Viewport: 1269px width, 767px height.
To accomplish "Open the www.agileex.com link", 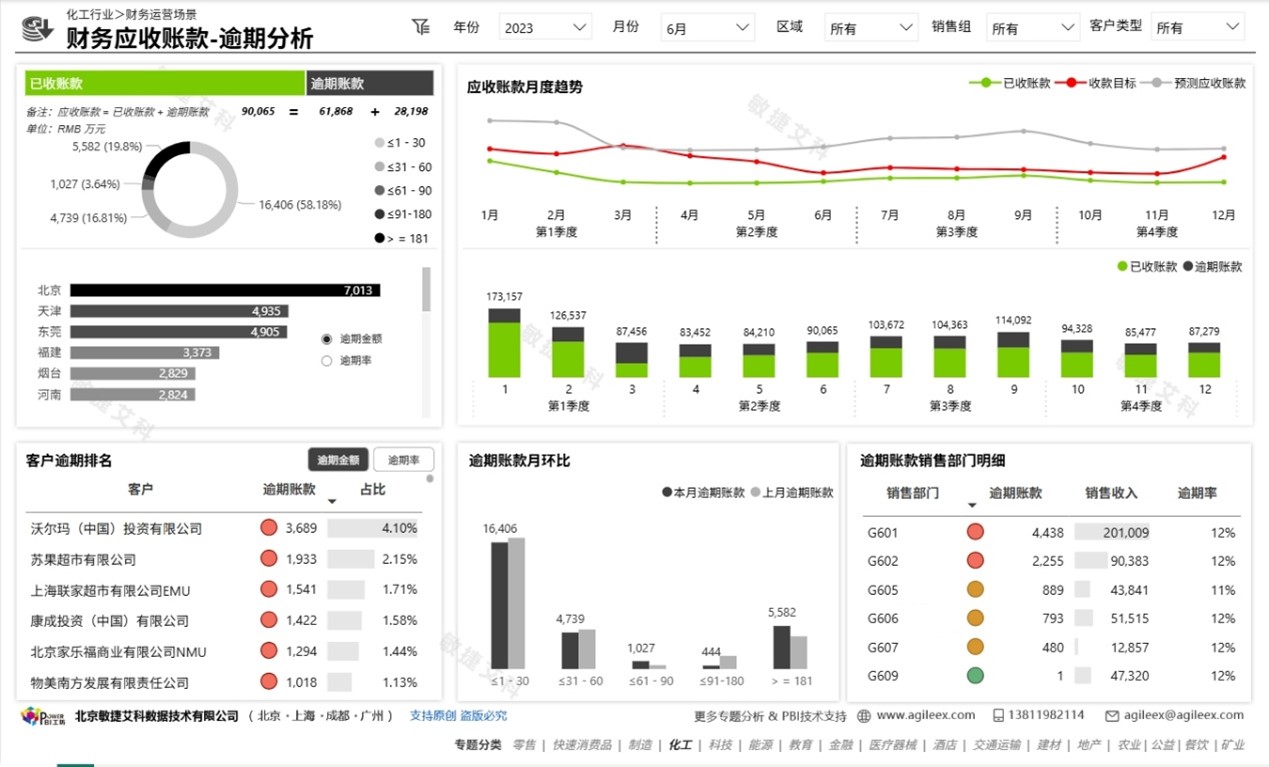I will click(925, 716).
